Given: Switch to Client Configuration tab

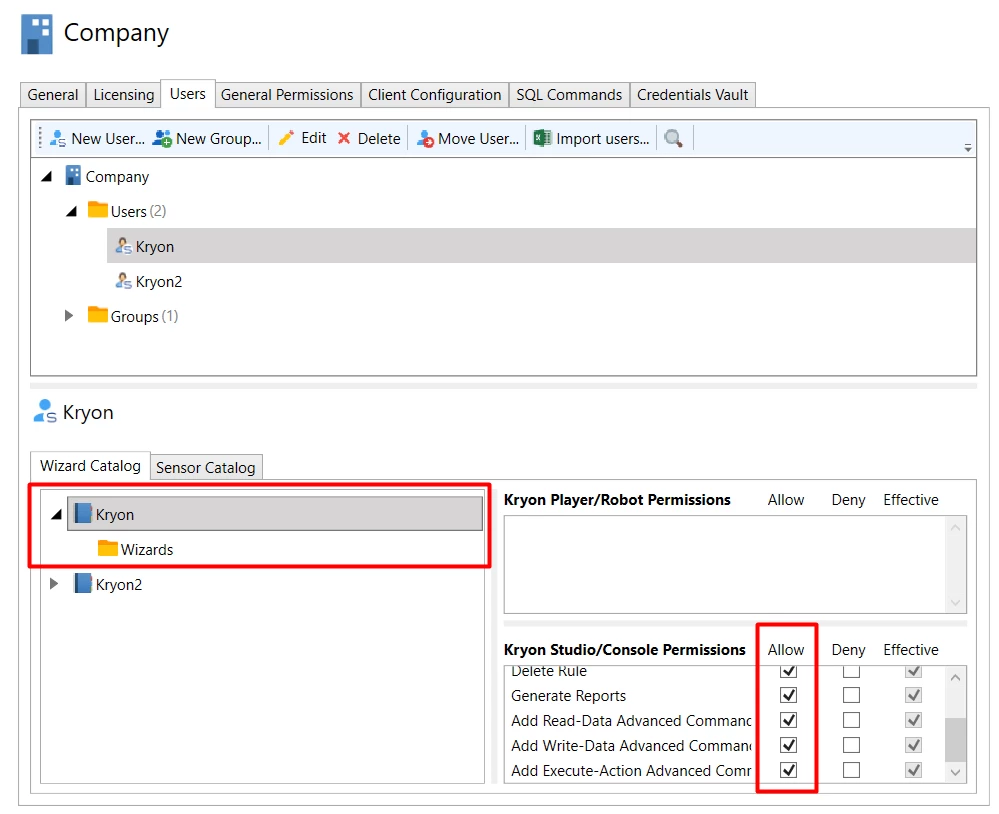Looking at the screenshot, I should click(x=435, y=95).
